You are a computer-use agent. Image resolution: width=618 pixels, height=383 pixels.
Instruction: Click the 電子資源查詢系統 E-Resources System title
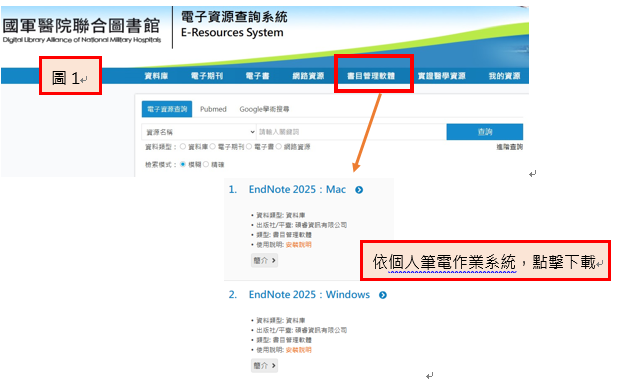(234, 24)
